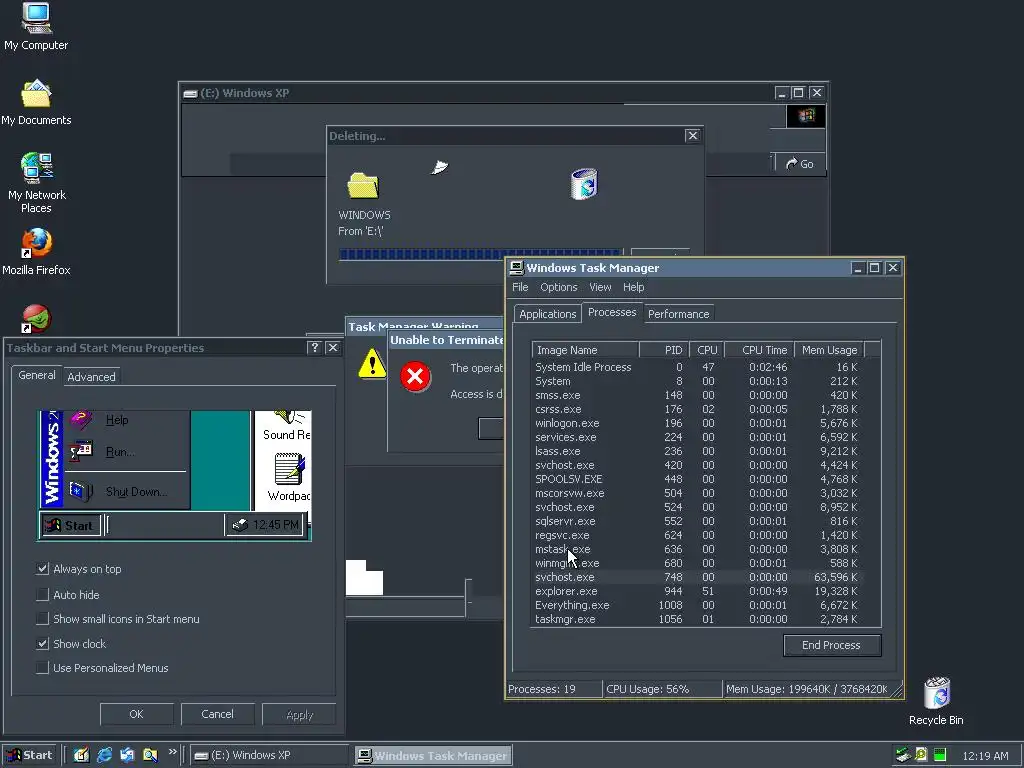Click the Go button in Explorer window
The image size is (1024, 768).
tap(799, 164)
